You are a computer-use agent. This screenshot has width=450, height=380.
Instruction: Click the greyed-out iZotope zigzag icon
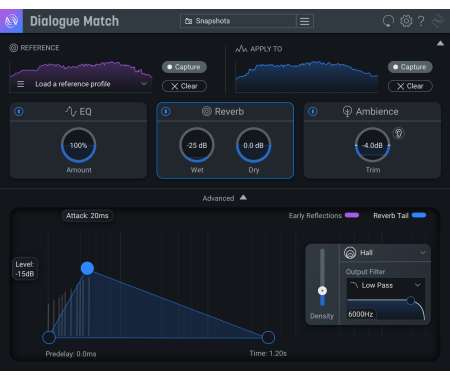[437, 21]
